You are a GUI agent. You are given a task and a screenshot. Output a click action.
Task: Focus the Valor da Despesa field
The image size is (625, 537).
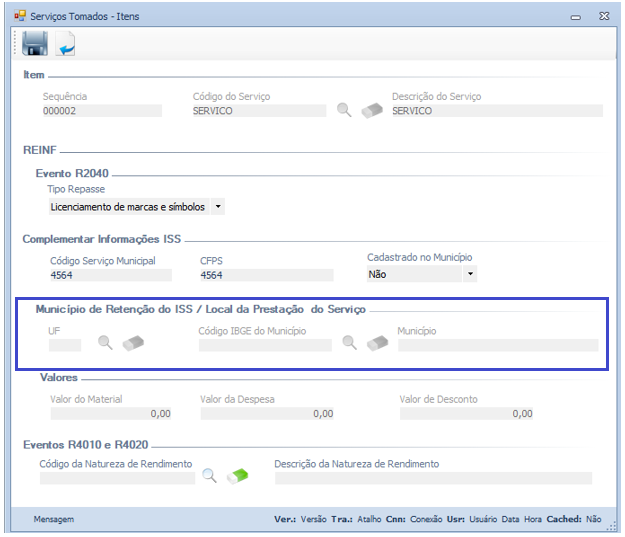(x=267, y=414)
